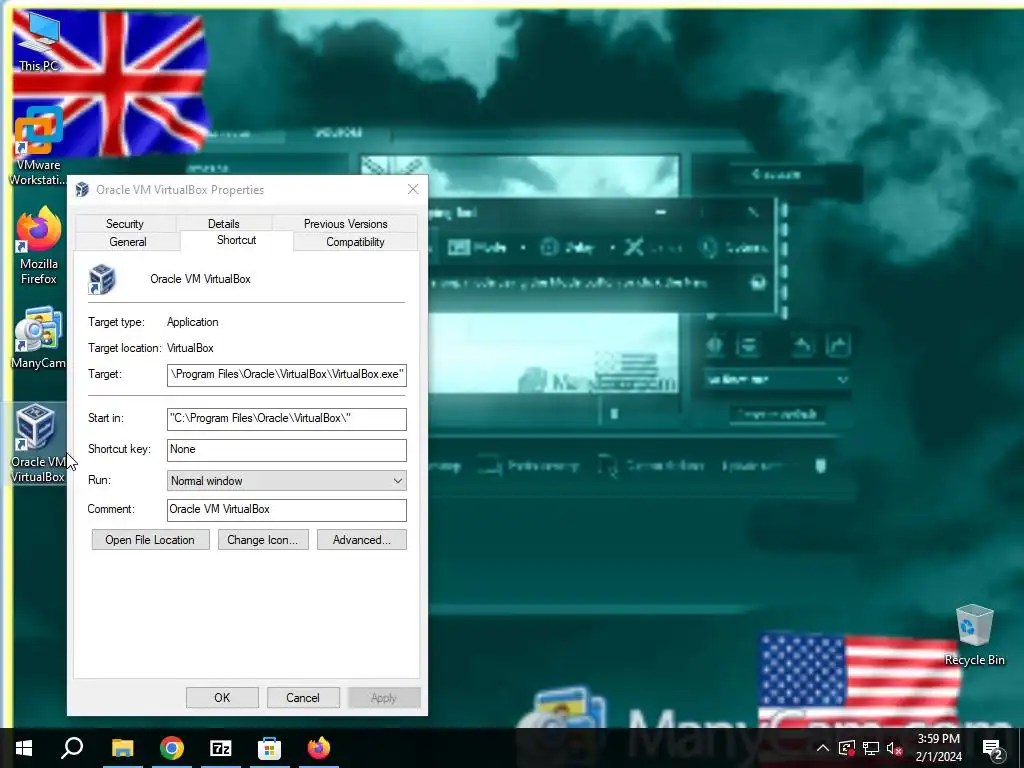Click the security shield tray icon
The height and width of the screenshot is (768, 1024).
click(x=846, y=748)
